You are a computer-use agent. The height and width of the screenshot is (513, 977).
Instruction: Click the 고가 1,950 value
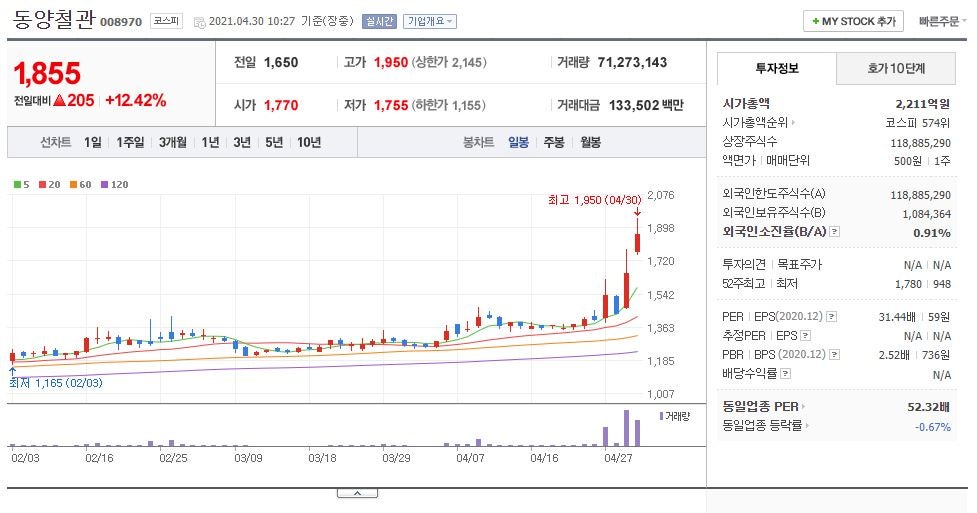coord(391,62)
